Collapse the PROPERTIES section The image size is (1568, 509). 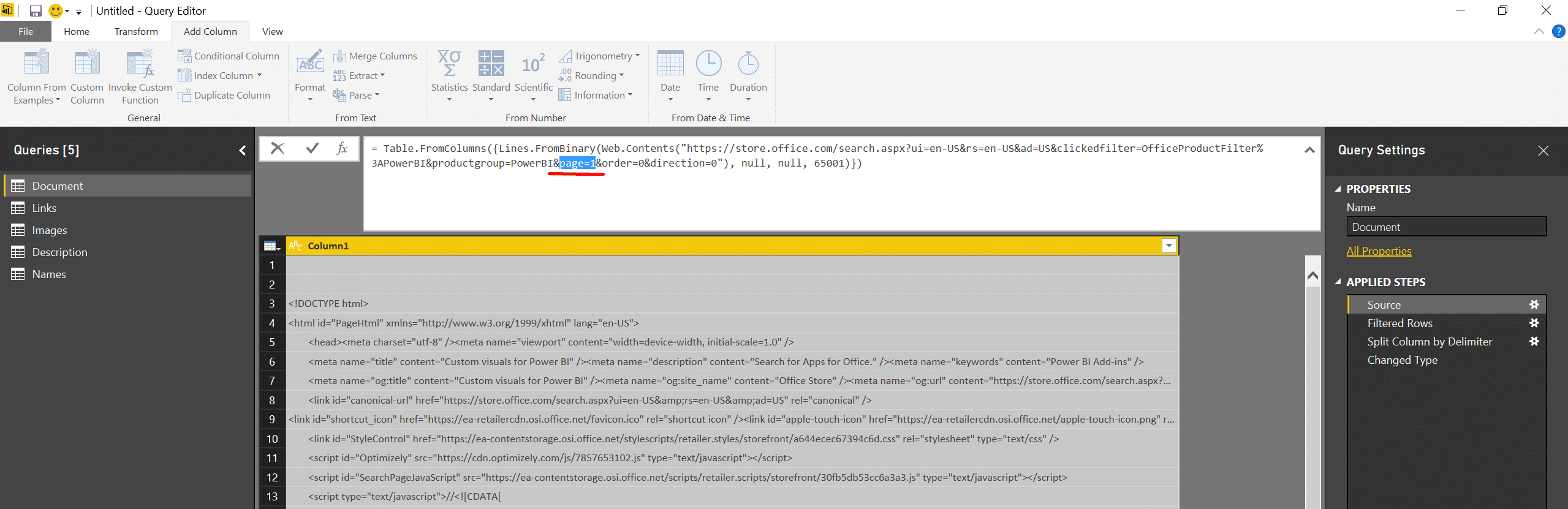pos(1338,189)
